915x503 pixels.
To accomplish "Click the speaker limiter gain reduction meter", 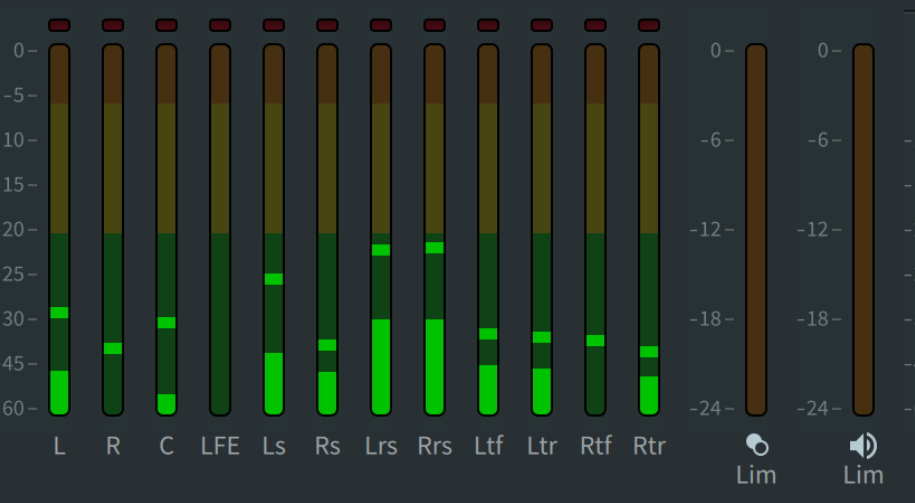I will tap(864, 230).
